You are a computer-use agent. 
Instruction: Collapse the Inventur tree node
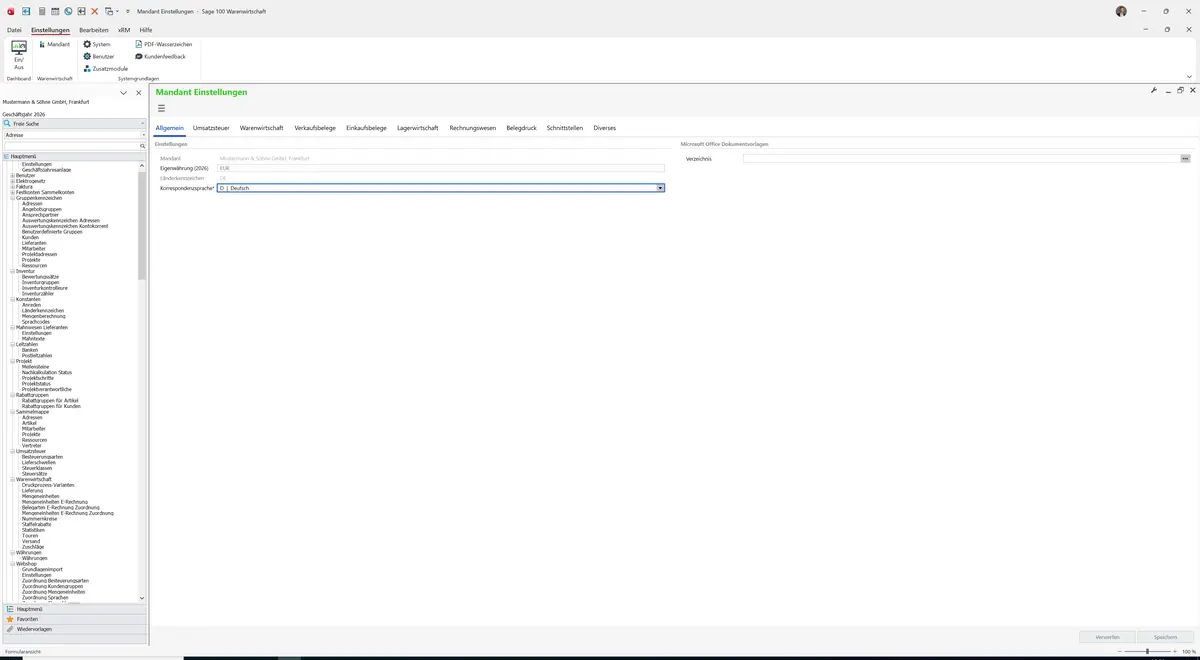(x=13, y=271)
